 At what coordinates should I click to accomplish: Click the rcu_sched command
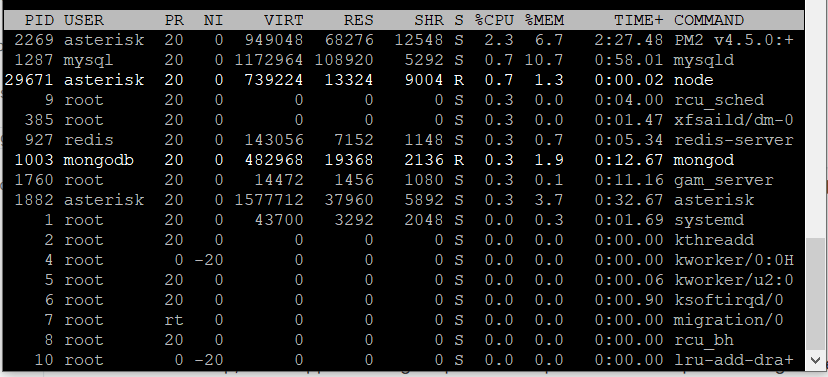click(719, 100)
